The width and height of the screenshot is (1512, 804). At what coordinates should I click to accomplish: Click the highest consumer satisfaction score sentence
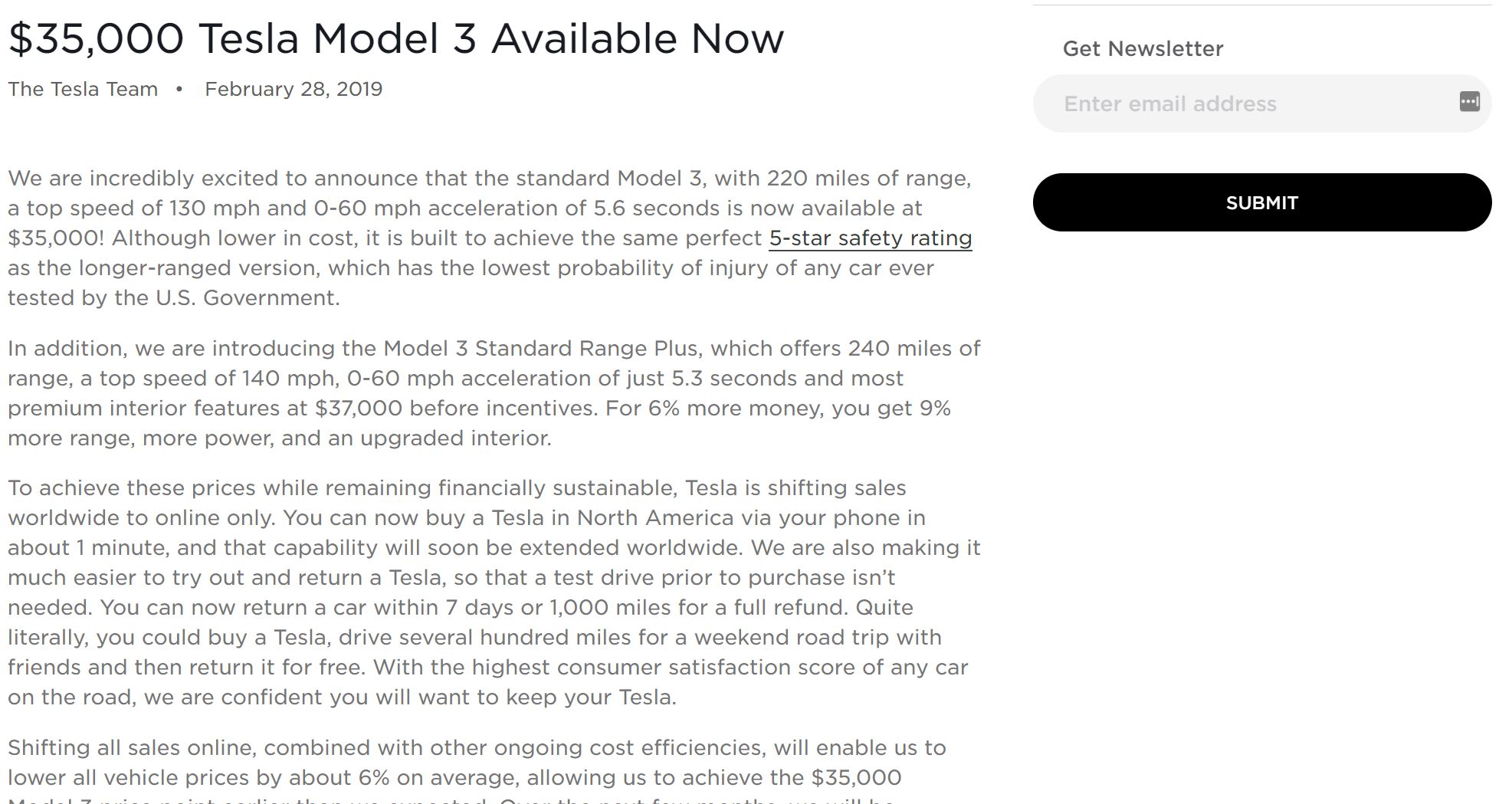(x=487, y=682)
